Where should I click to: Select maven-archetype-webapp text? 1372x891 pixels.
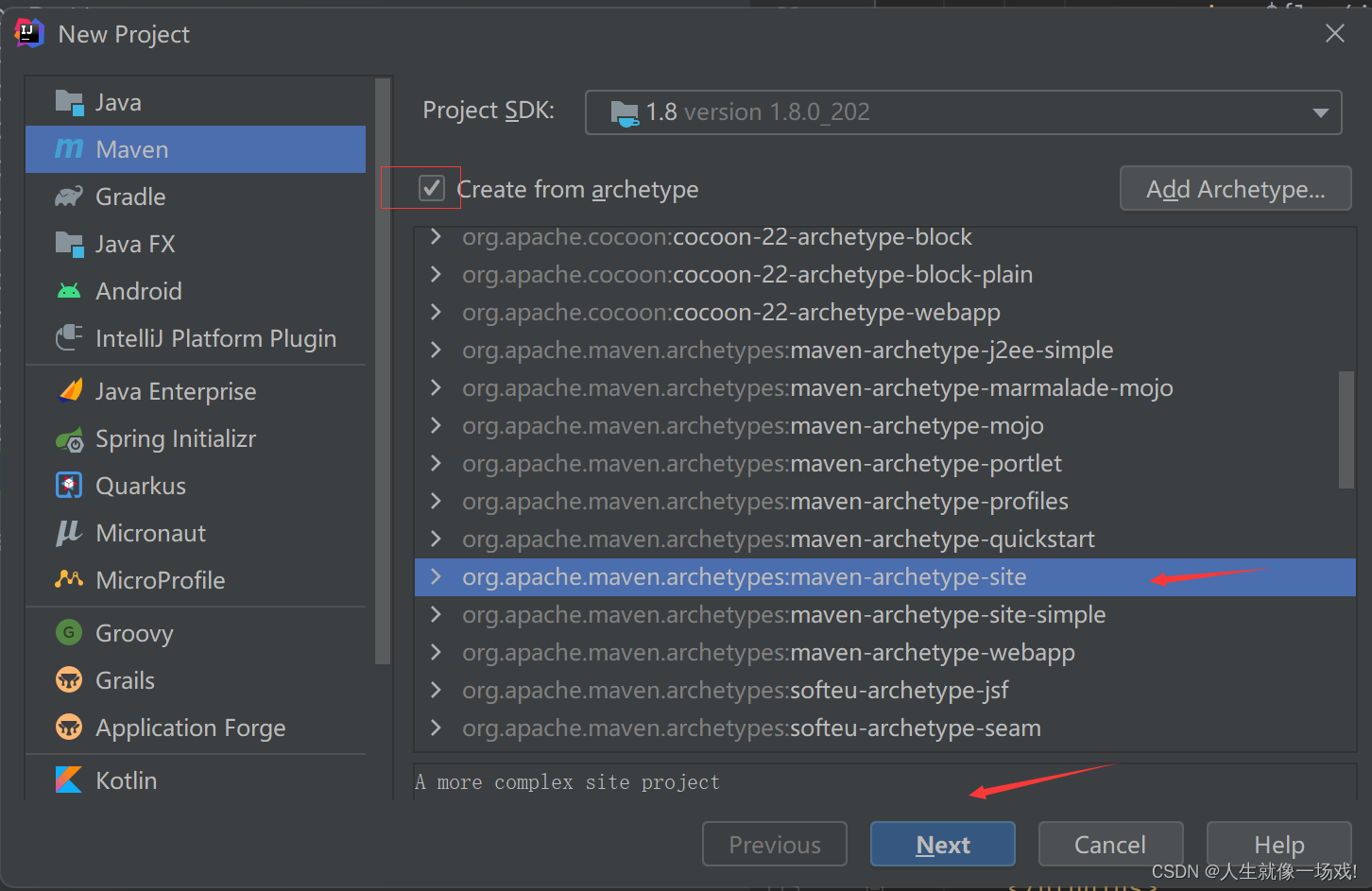(x=933, y=652)
